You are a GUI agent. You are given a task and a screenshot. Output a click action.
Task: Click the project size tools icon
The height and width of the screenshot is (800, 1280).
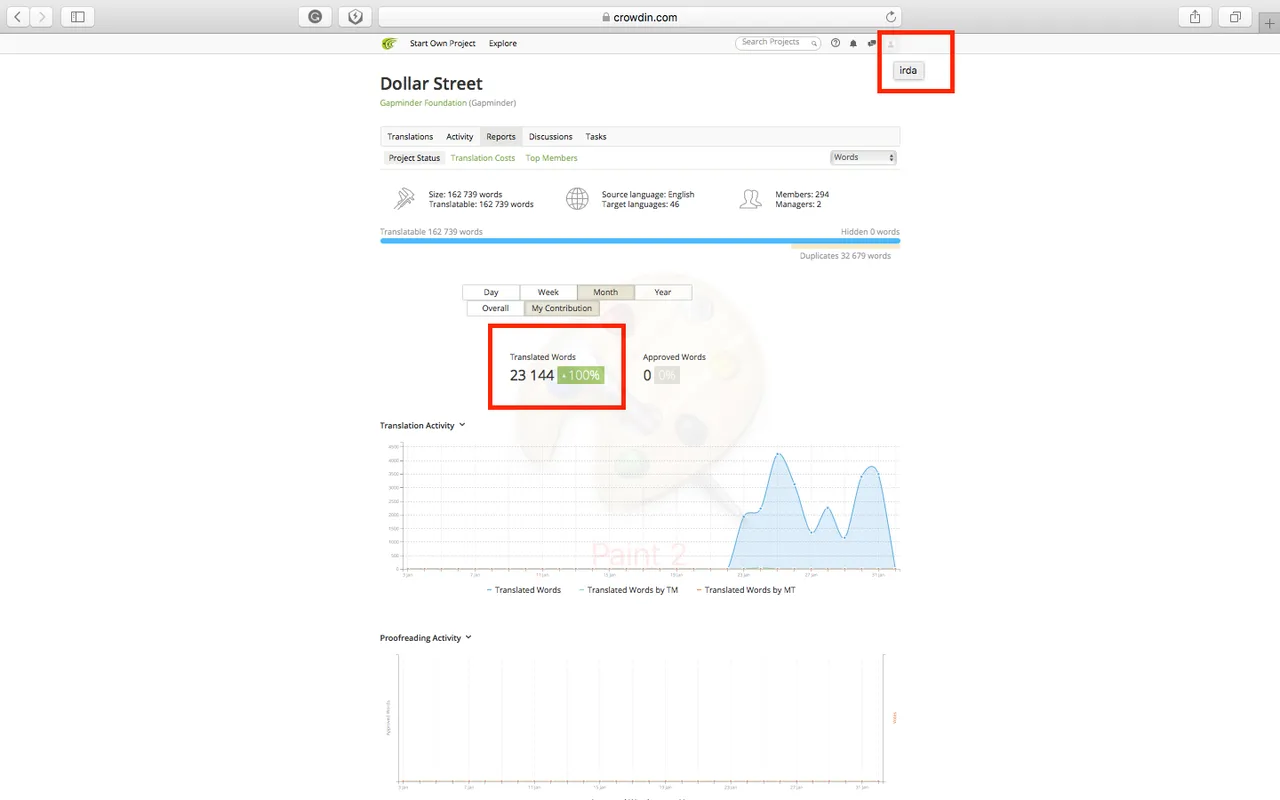[x=404, y=198]
